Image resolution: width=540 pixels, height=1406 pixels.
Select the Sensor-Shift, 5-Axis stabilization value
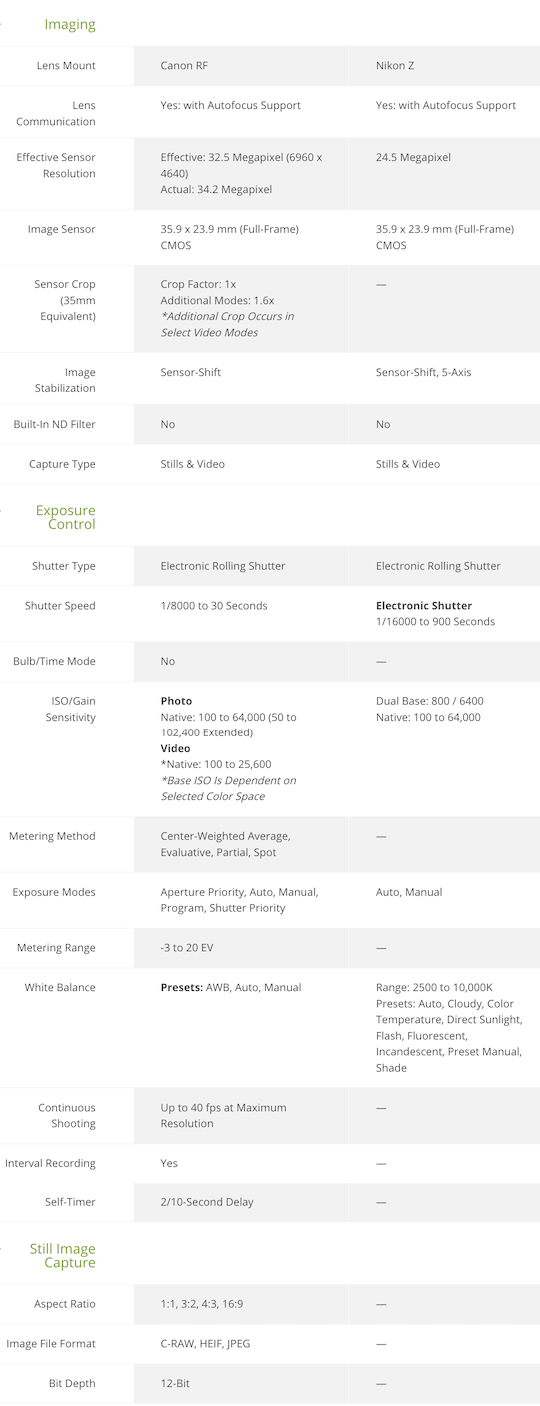click(423, 372)
